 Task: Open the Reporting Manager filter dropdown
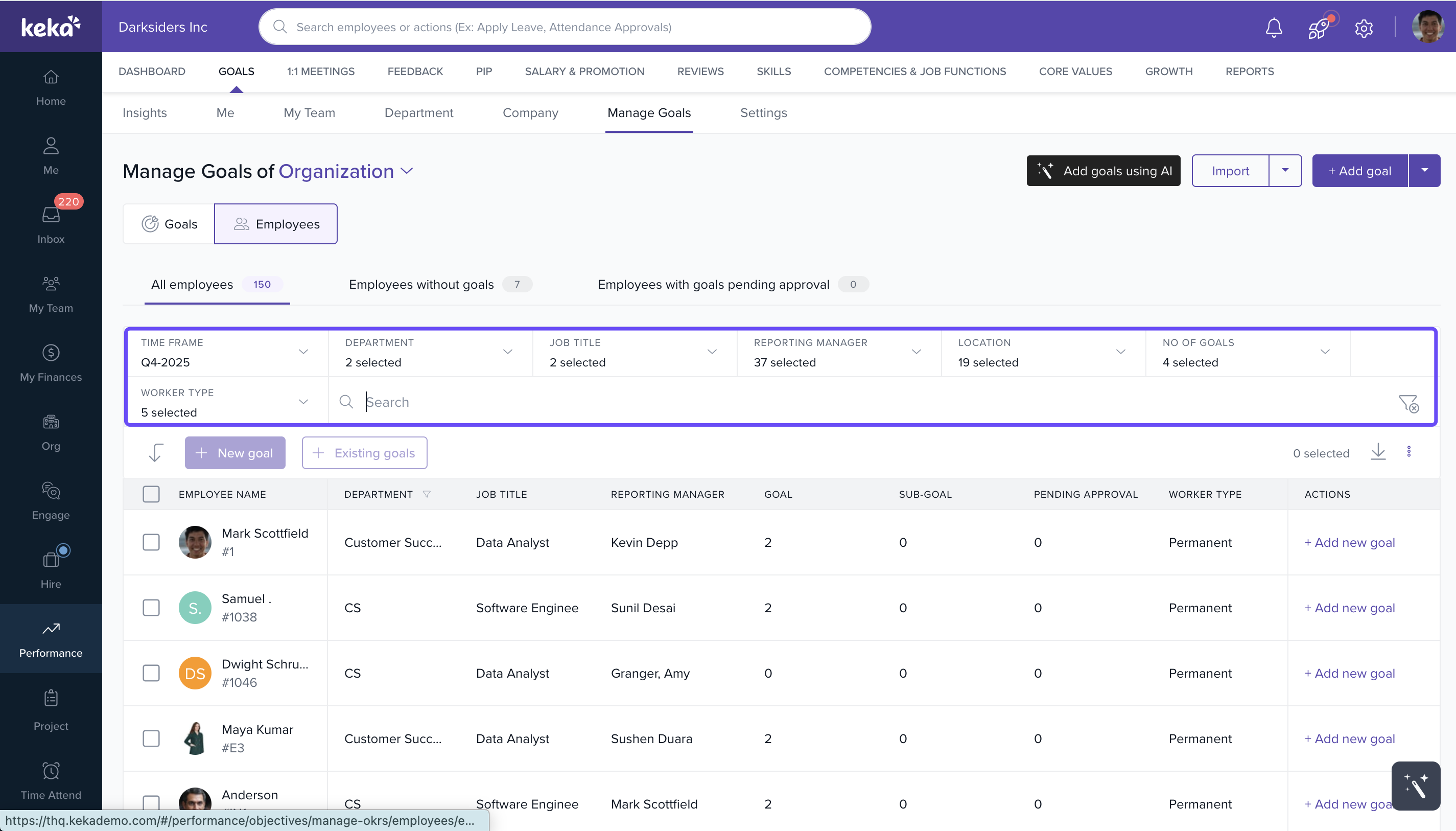click(x=838, y=352)
